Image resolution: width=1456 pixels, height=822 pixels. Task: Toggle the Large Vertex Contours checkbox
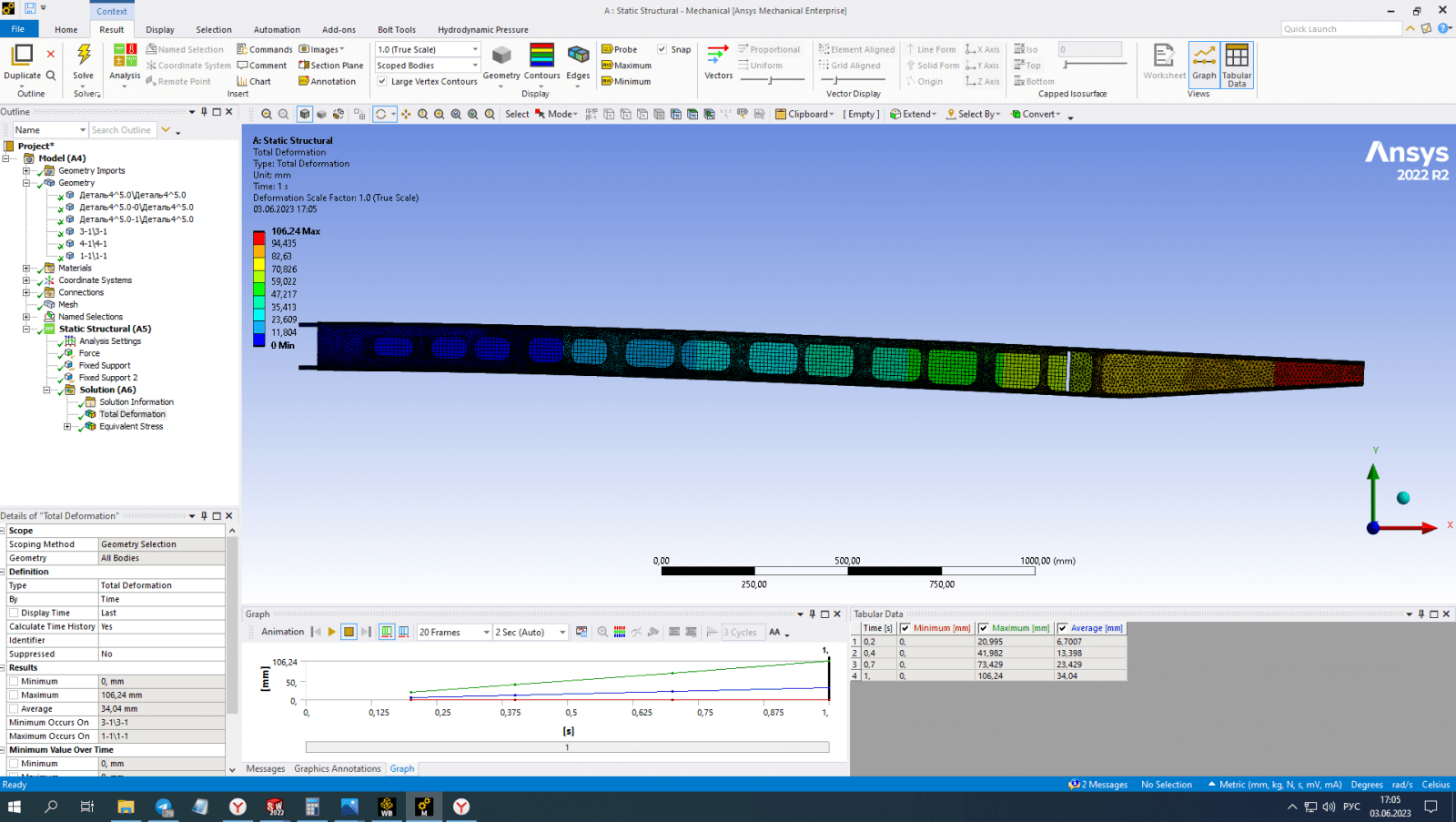[383, 81]
